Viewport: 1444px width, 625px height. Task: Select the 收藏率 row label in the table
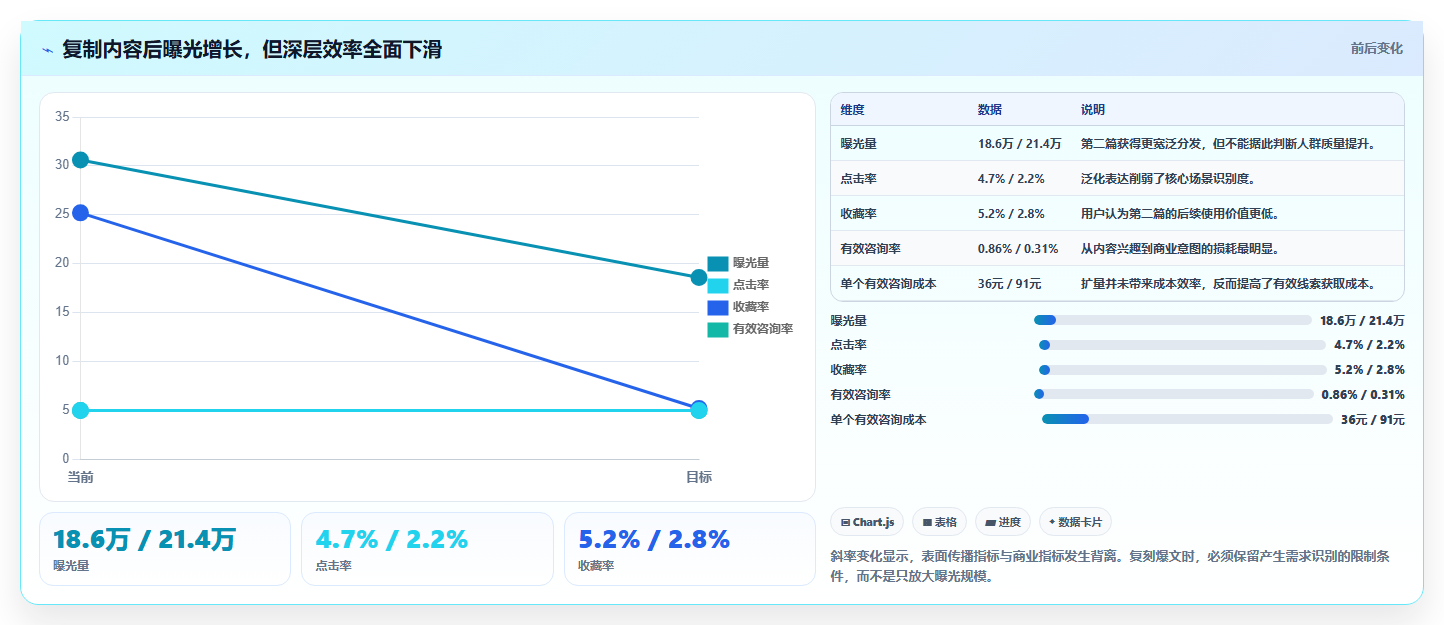click(859, 214)
